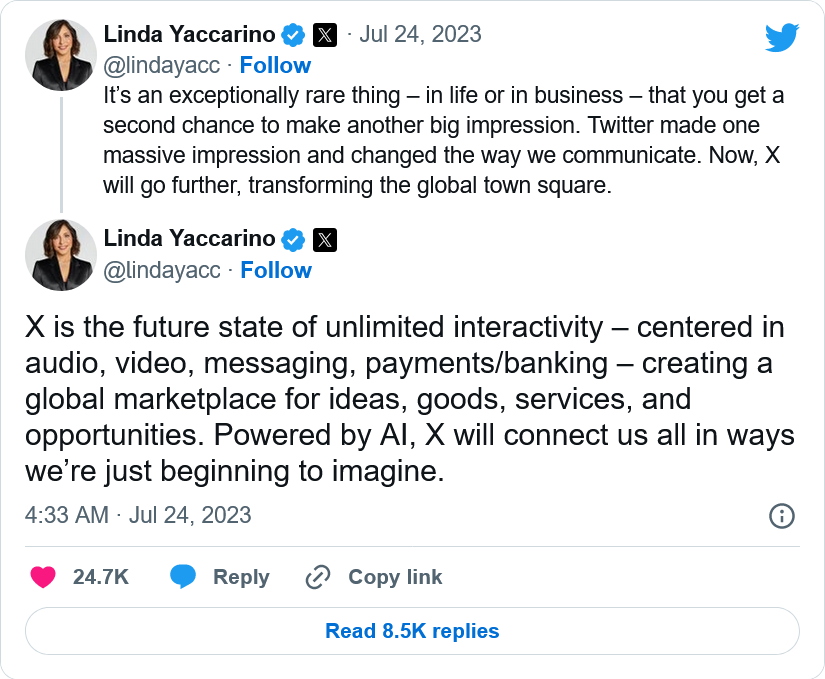Follow @lindayacc from the top tweet
Screen dimensions: 825x679
(275, 65)
